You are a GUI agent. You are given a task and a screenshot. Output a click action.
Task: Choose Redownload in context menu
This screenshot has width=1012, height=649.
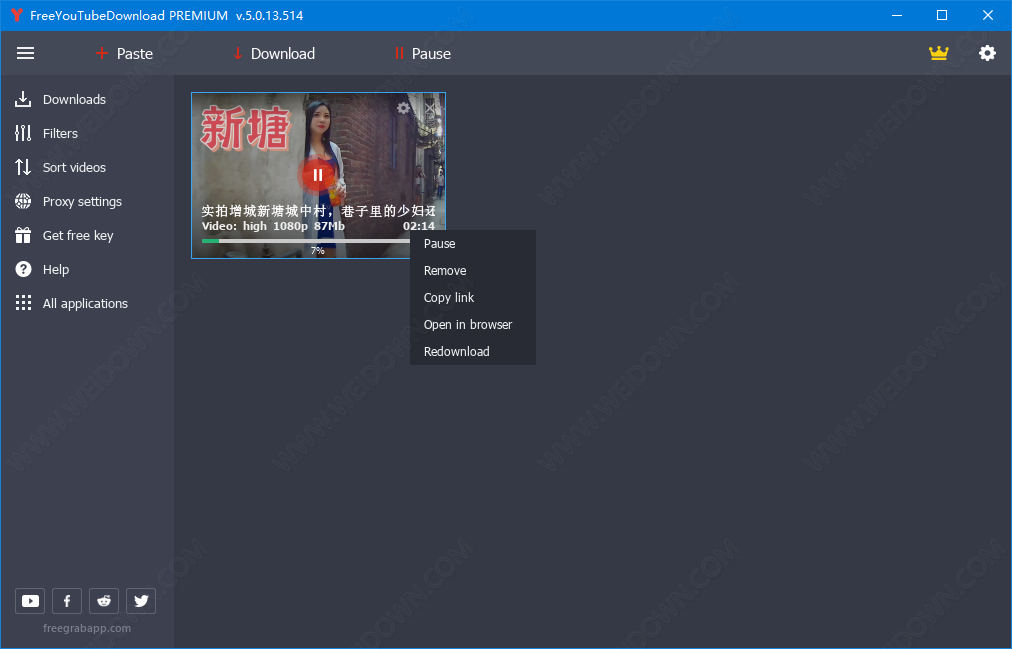472,352
